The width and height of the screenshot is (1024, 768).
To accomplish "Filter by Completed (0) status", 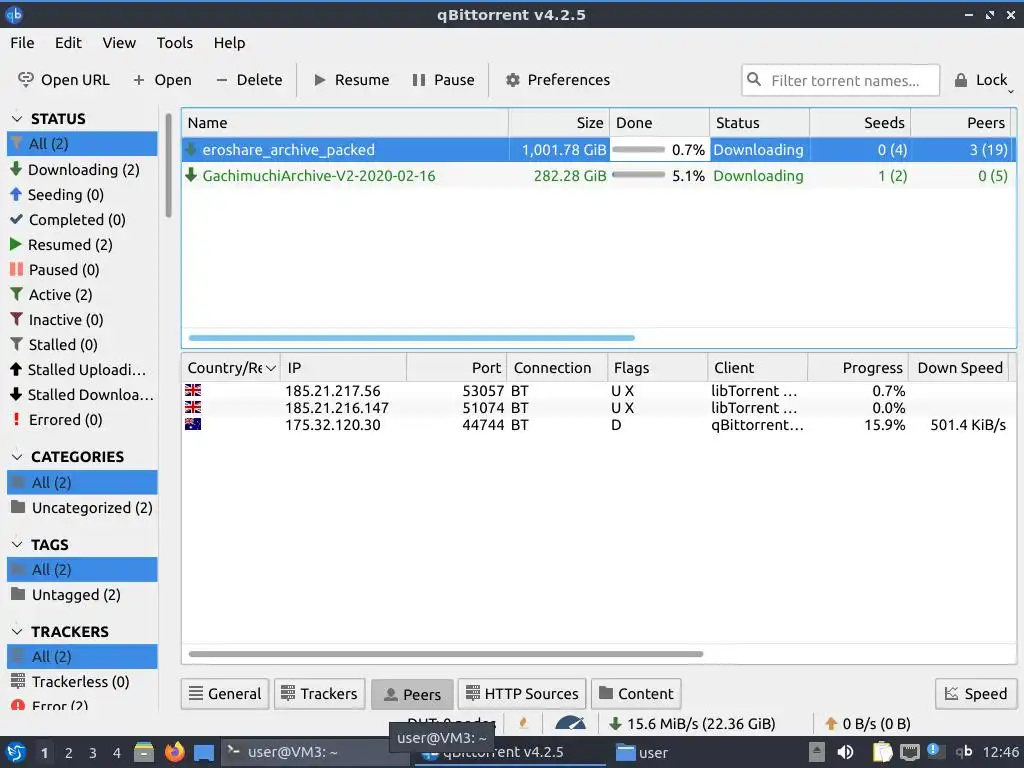I will click(x=82, y=219).
